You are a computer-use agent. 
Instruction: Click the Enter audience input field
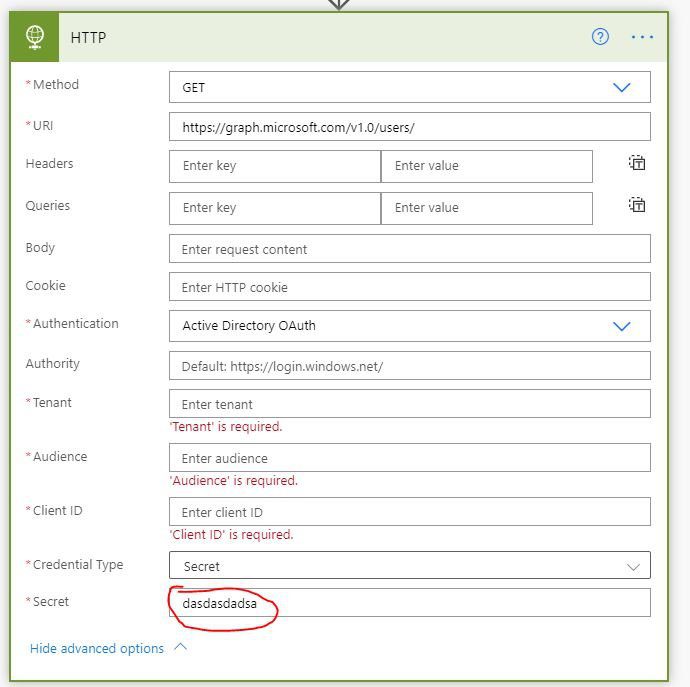pos(410,458)
